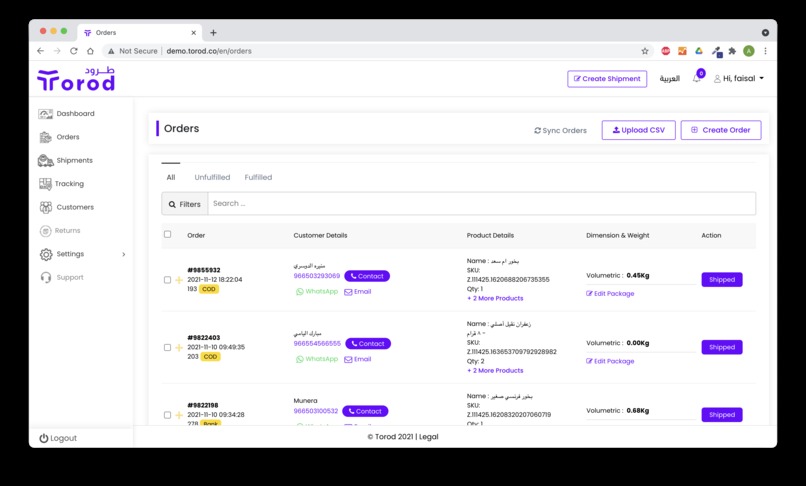This screenshot has height=486, width=806.
Task: Contact the customer of order #9855932
Action: 367,276
